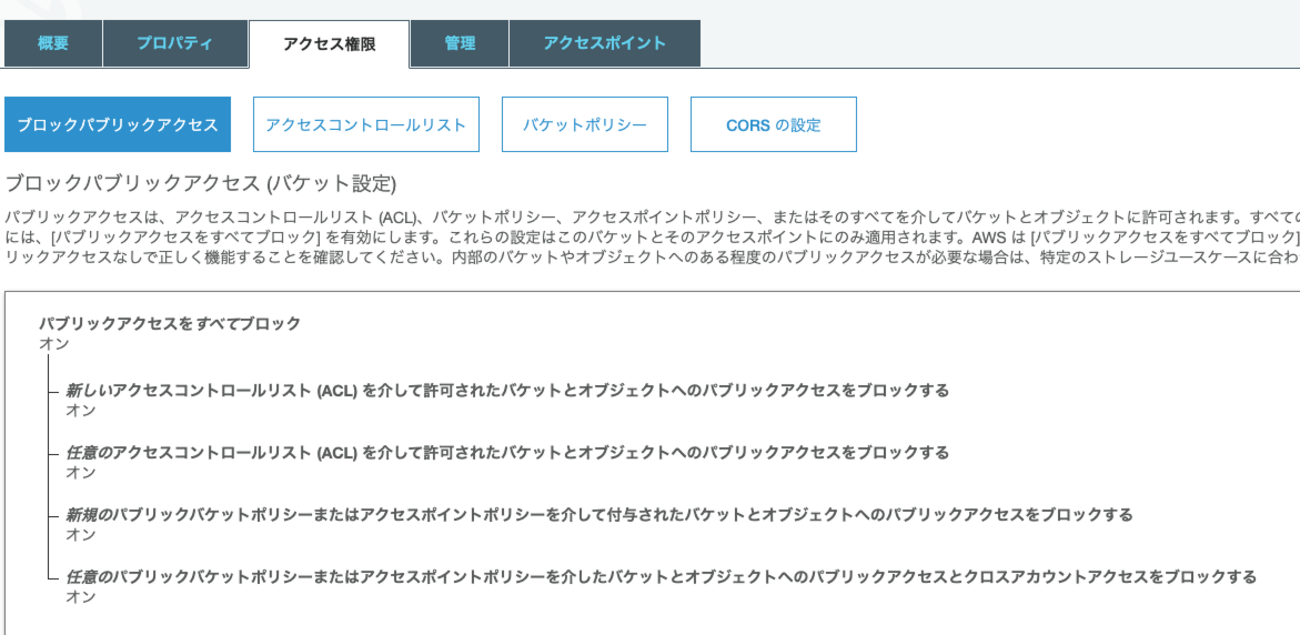
Task: Click オン status under 任意のアクセスコントロールリスト row
Action: [x=81, y=473]
